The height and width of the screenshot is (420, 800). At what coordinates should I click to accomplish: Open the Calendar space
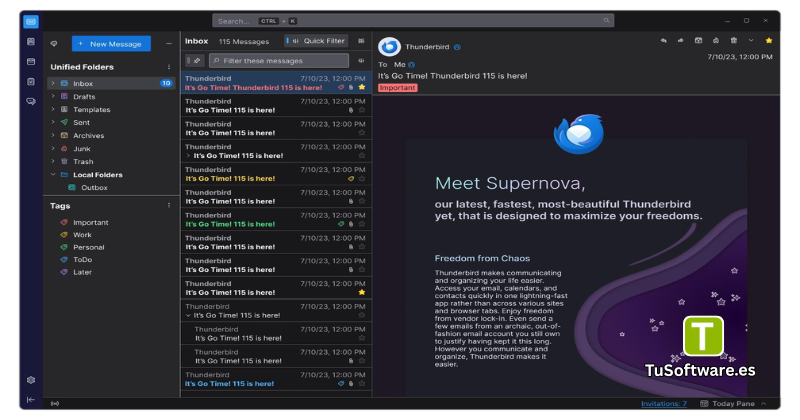[31, 62]
